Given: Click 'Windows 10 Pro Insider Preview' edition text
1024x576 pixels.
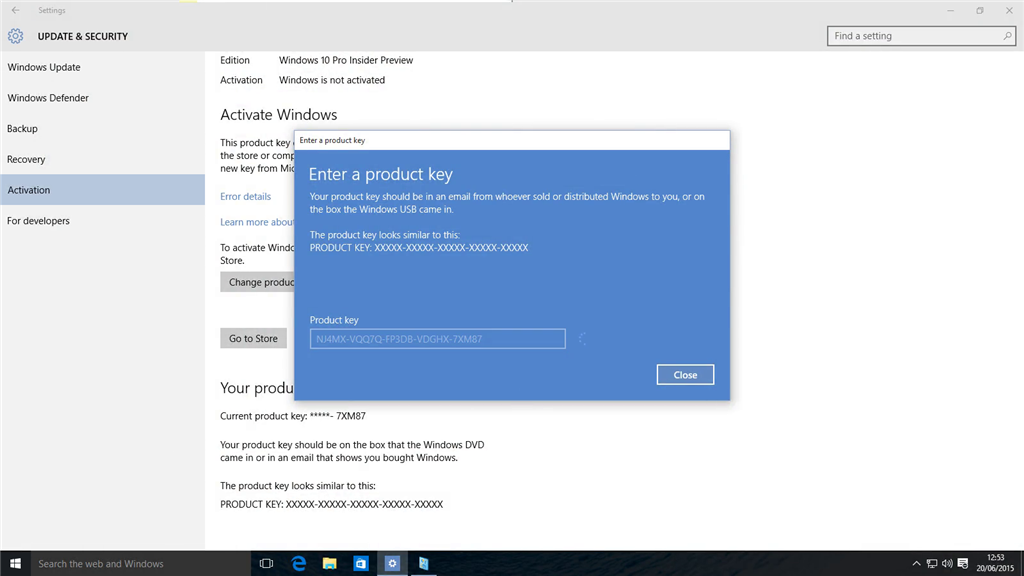Looking at the screenshot, I should tap(346, 60).
